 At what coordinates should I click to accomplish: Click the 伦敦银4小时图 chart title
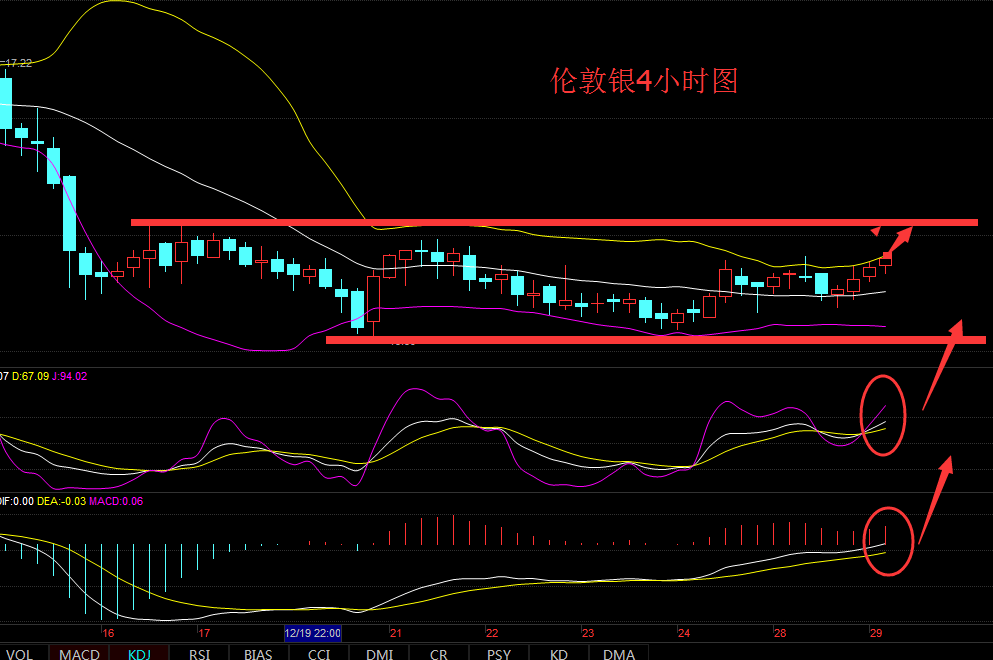pos(644,81)
